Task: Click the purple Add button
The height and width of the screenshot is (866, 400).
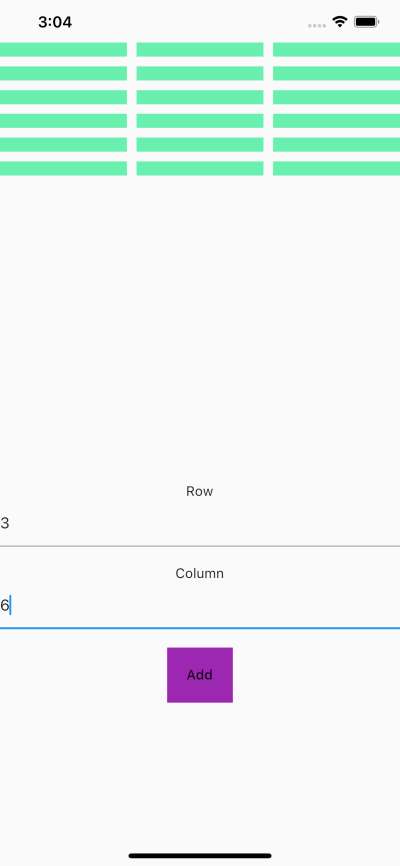Action: coord(199,674)
